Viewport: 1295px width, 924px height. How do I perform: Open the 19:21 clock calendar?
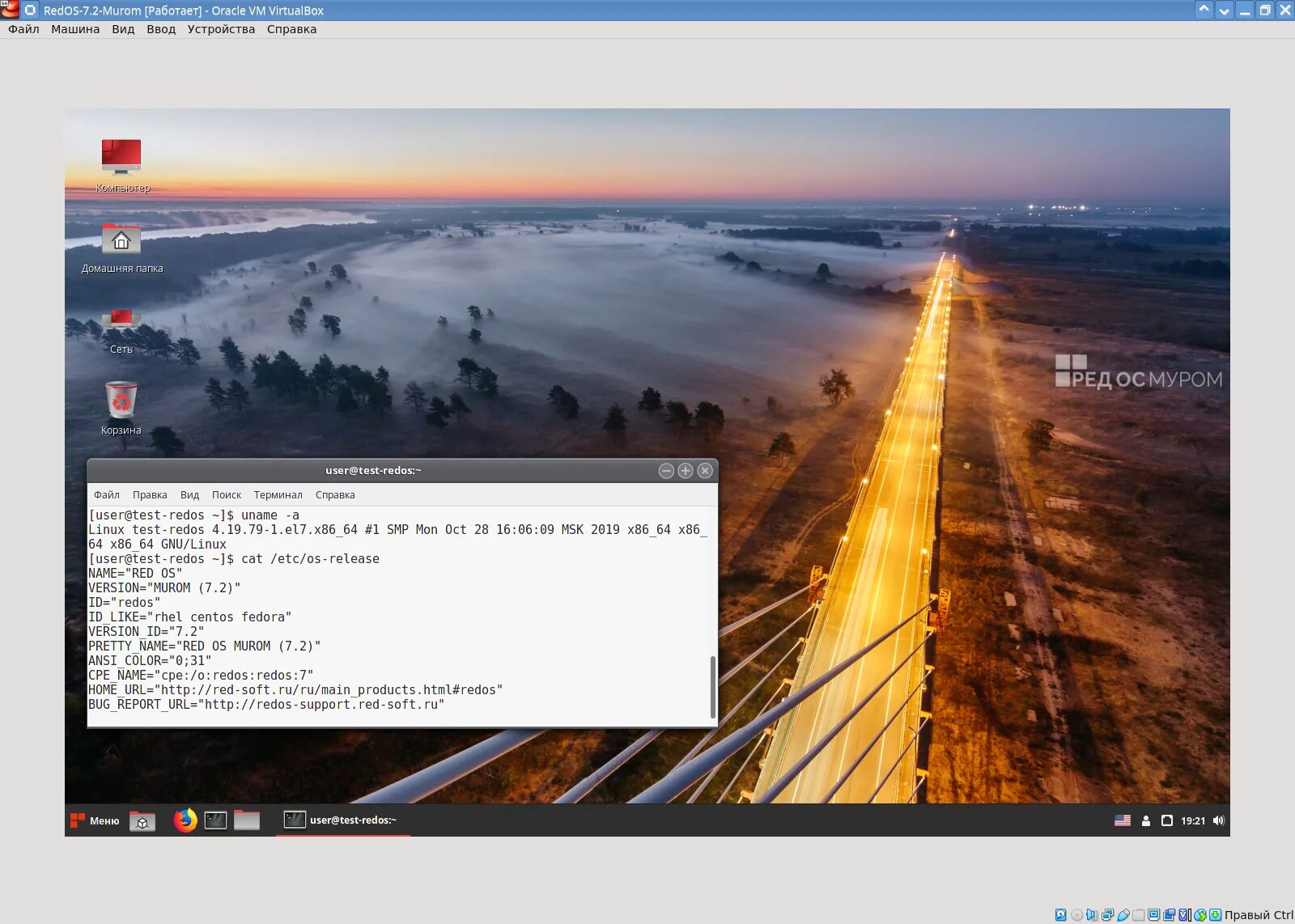(1193, 820)
